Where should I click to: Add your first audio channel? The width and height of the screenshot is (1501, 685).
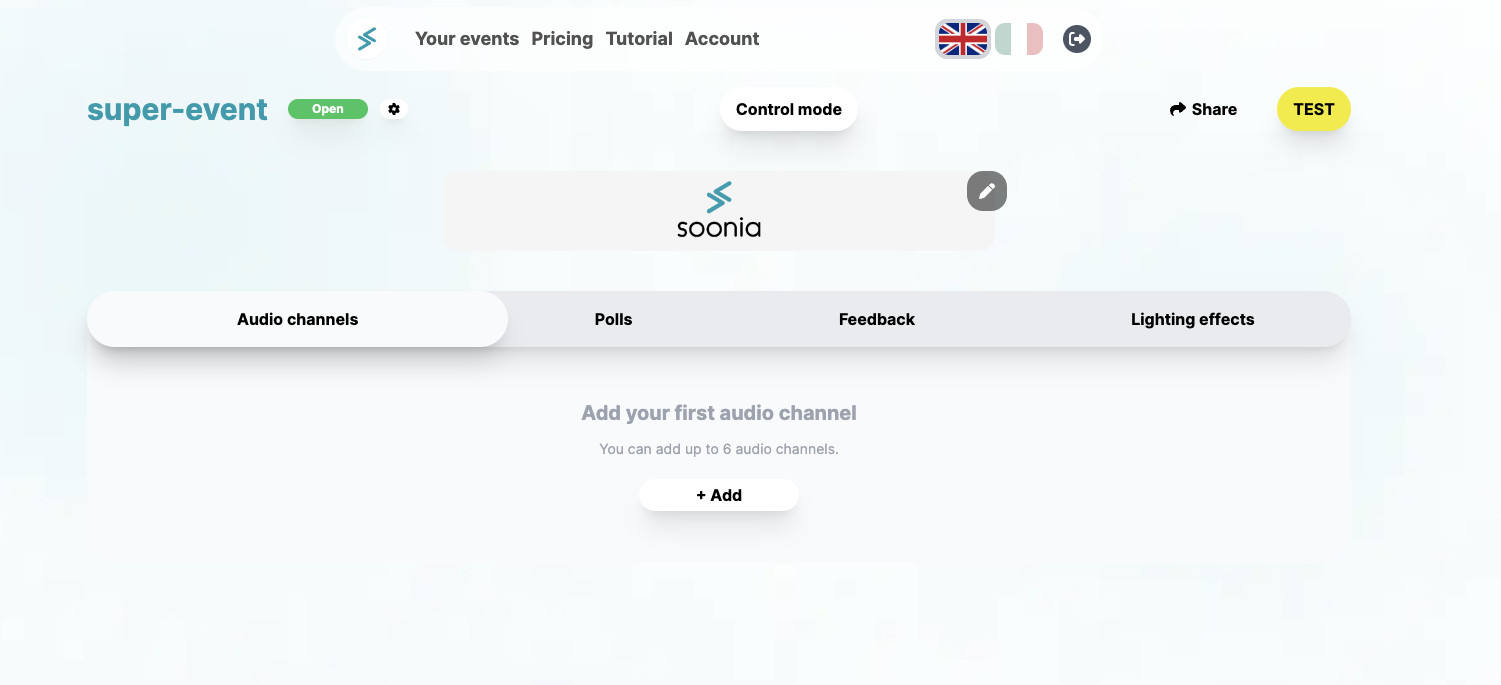(x=718, y=494)
